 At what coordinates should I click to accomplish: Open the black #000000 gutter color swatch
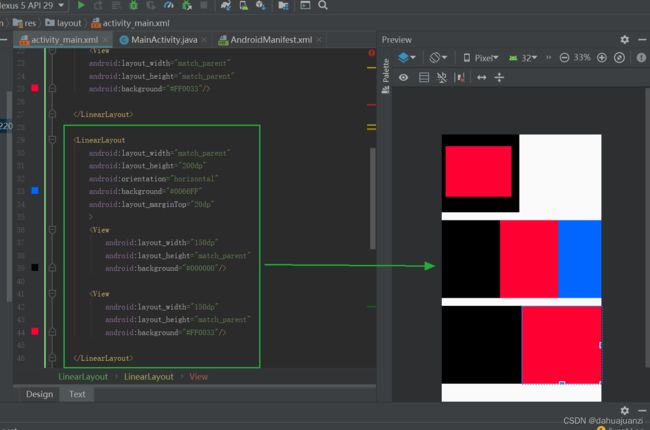click(35, 267)
